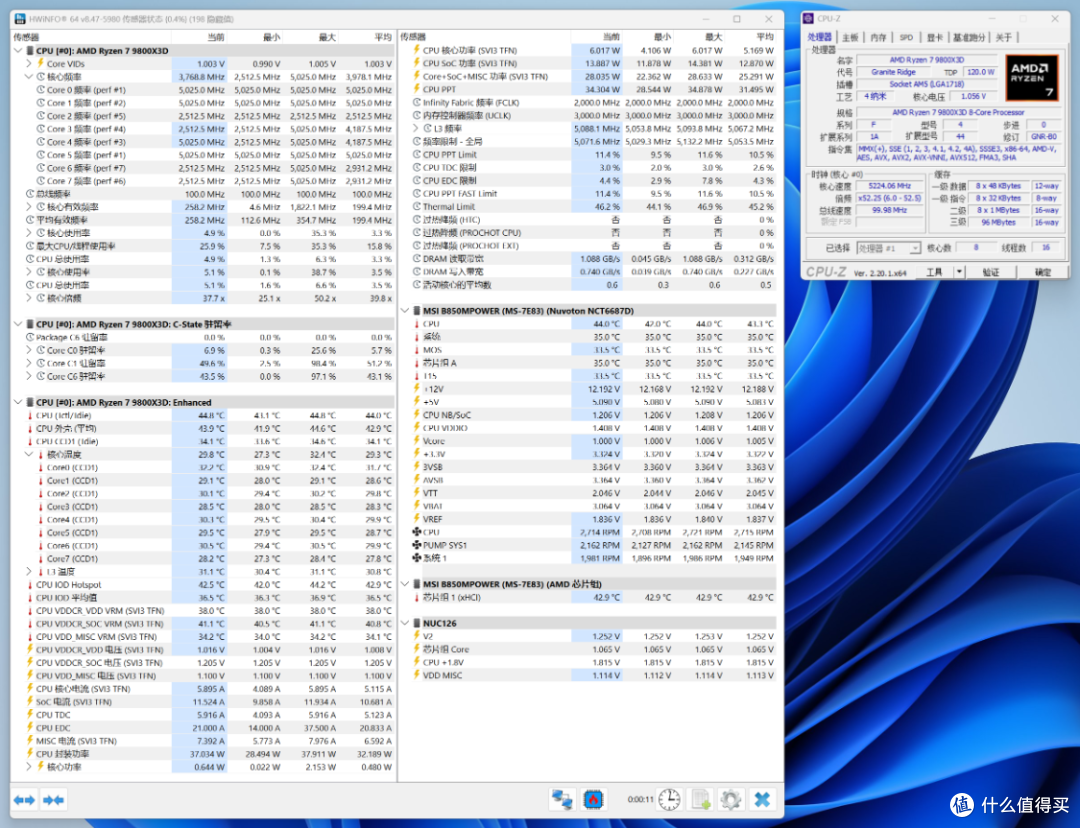Expand the Core C6 驻留率 row
This screenshot has width=1080, height=828.
point(29,376)
